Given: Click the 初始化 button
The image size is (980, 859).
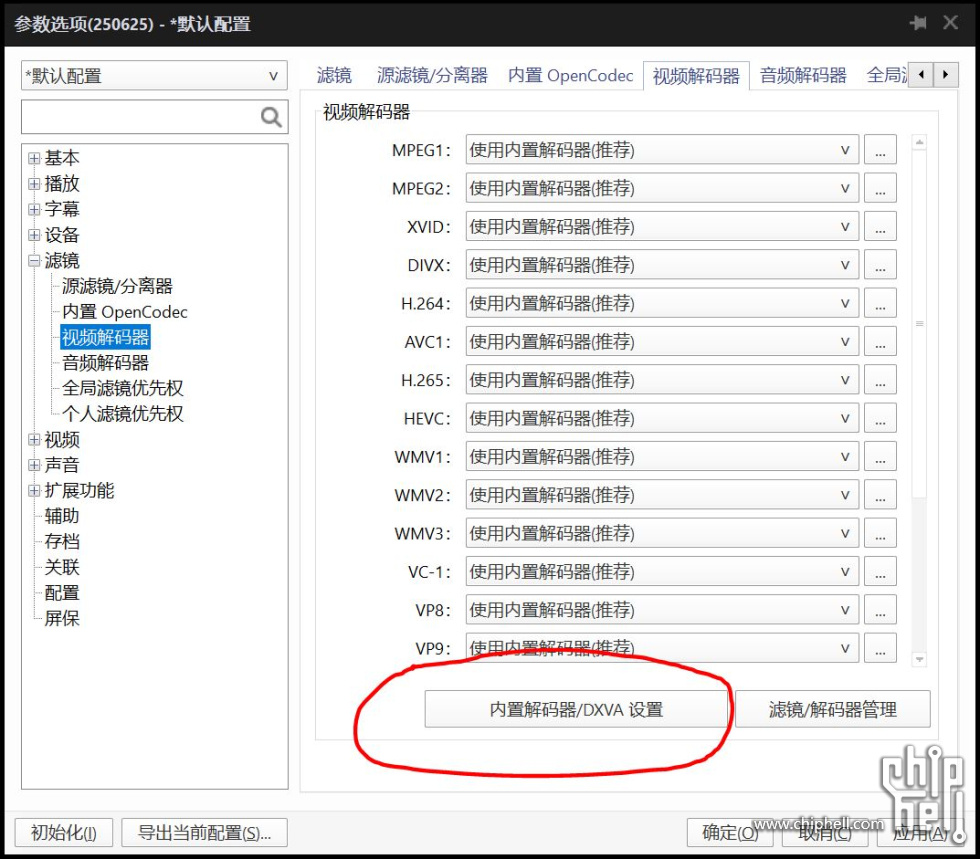Looking at the screenshot, I should click(x=64, y=833).
